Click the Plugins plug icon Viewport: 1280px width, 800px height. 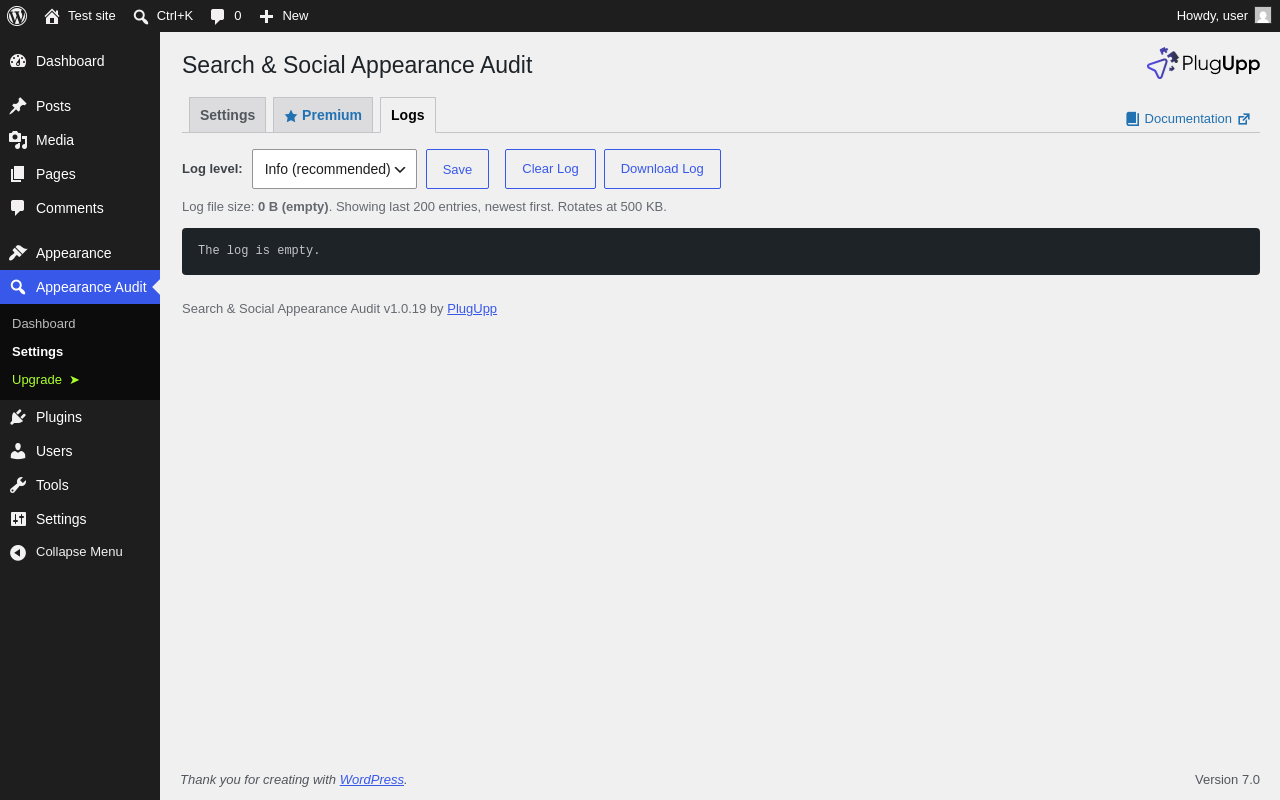point(18,417)
